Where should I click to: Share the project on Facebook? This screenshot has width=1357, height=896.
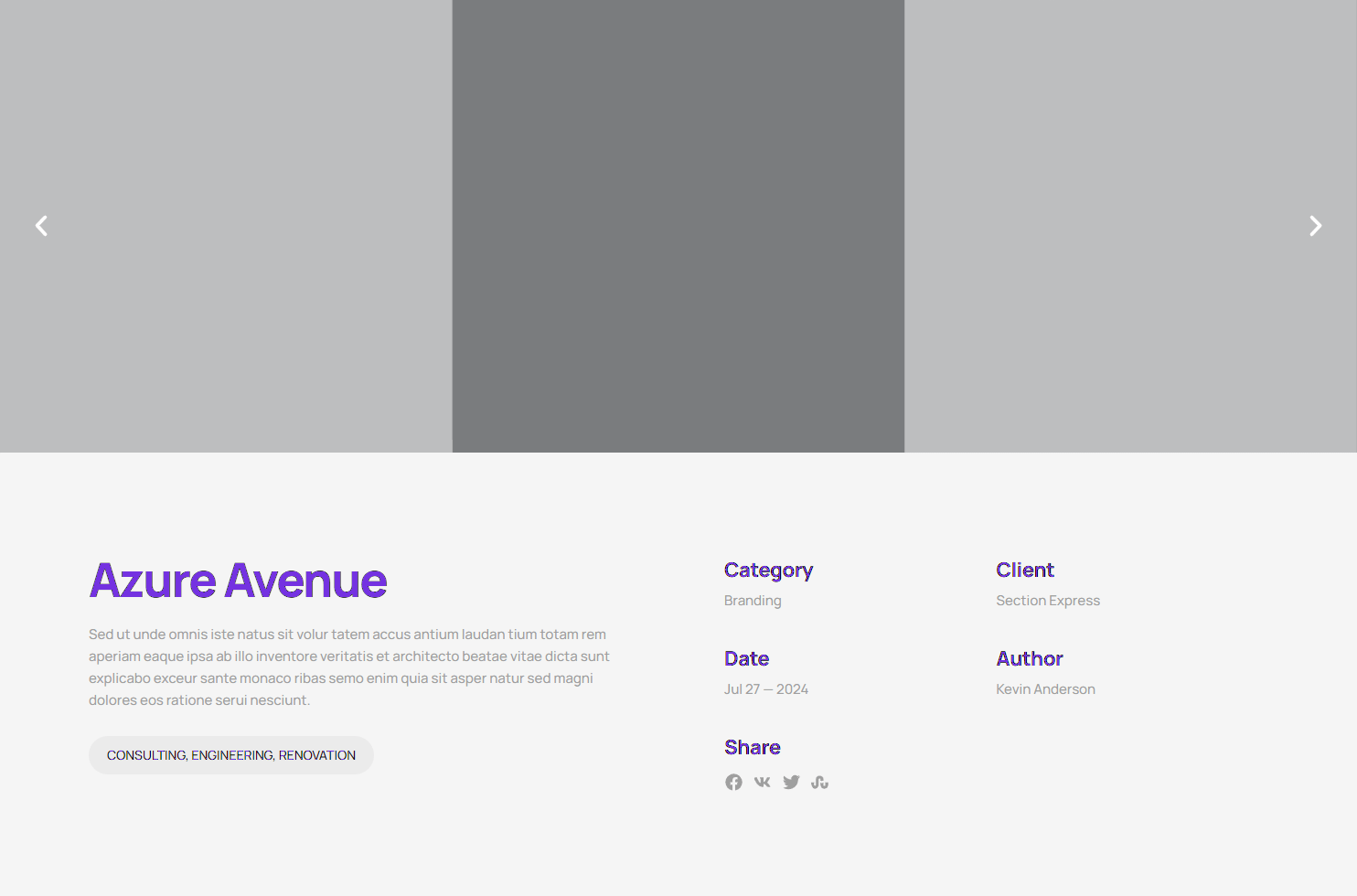(x=733, y=782)
